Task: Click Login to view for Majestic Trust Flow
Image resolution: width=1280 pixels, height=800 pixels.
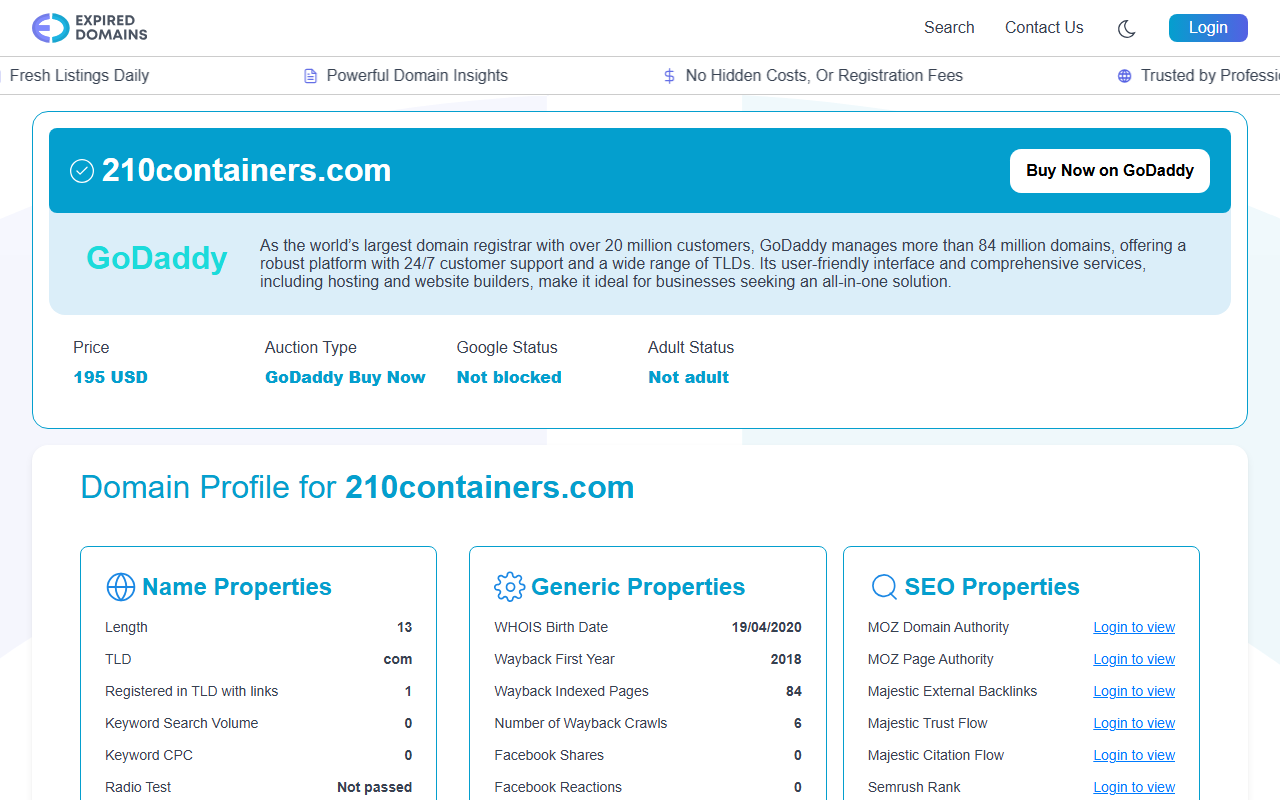Action: pyautogui.click(x=1134, y=723)
